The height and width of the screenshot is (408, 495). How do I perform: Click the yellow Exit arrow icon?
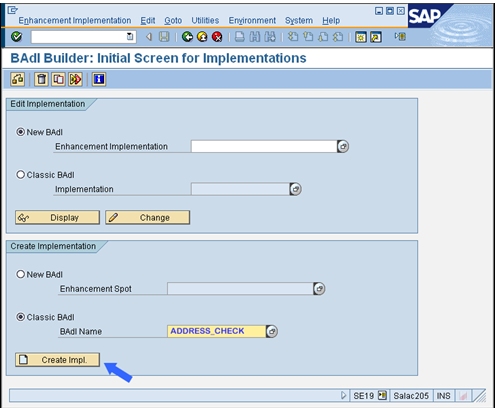pos(202,37)
